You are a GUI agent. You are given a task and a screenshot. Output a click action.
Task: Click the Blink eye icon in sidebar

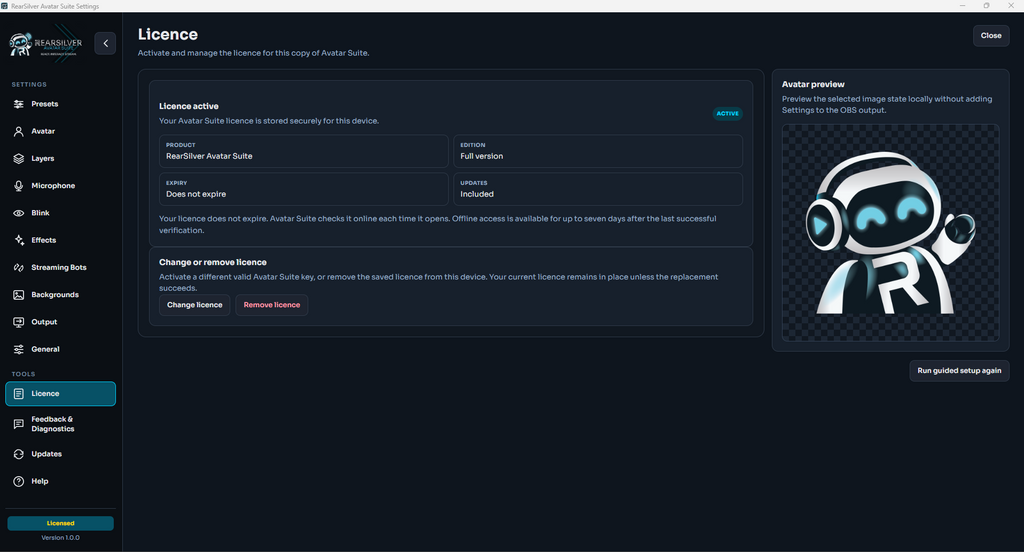pos(19,213)
